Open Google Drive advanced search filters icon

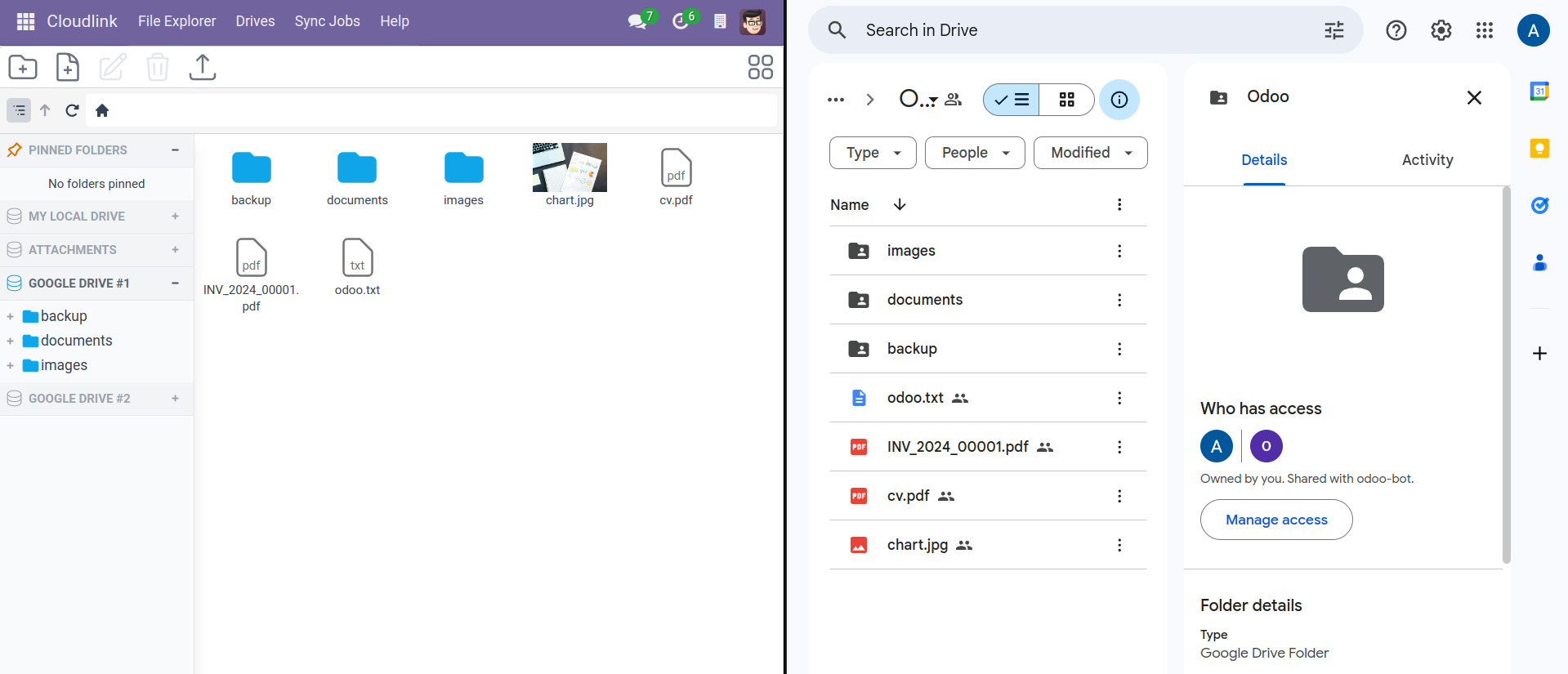pos(1333,30)
